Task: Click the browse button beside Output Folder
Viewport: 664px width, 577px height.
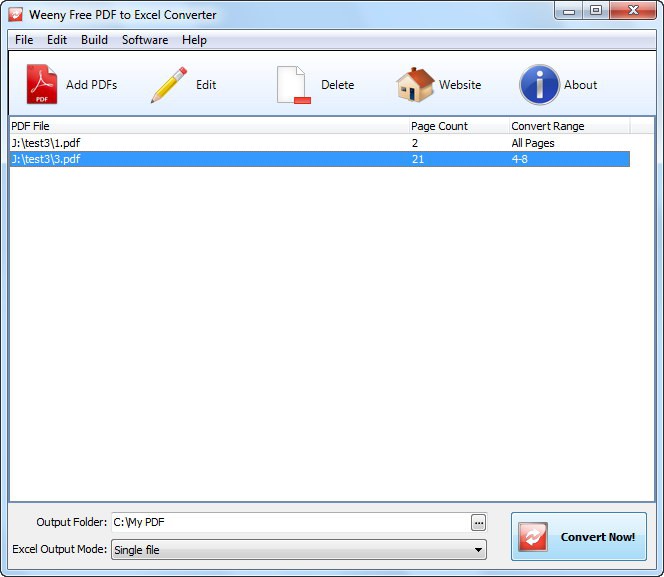Action: click(479, 522)
